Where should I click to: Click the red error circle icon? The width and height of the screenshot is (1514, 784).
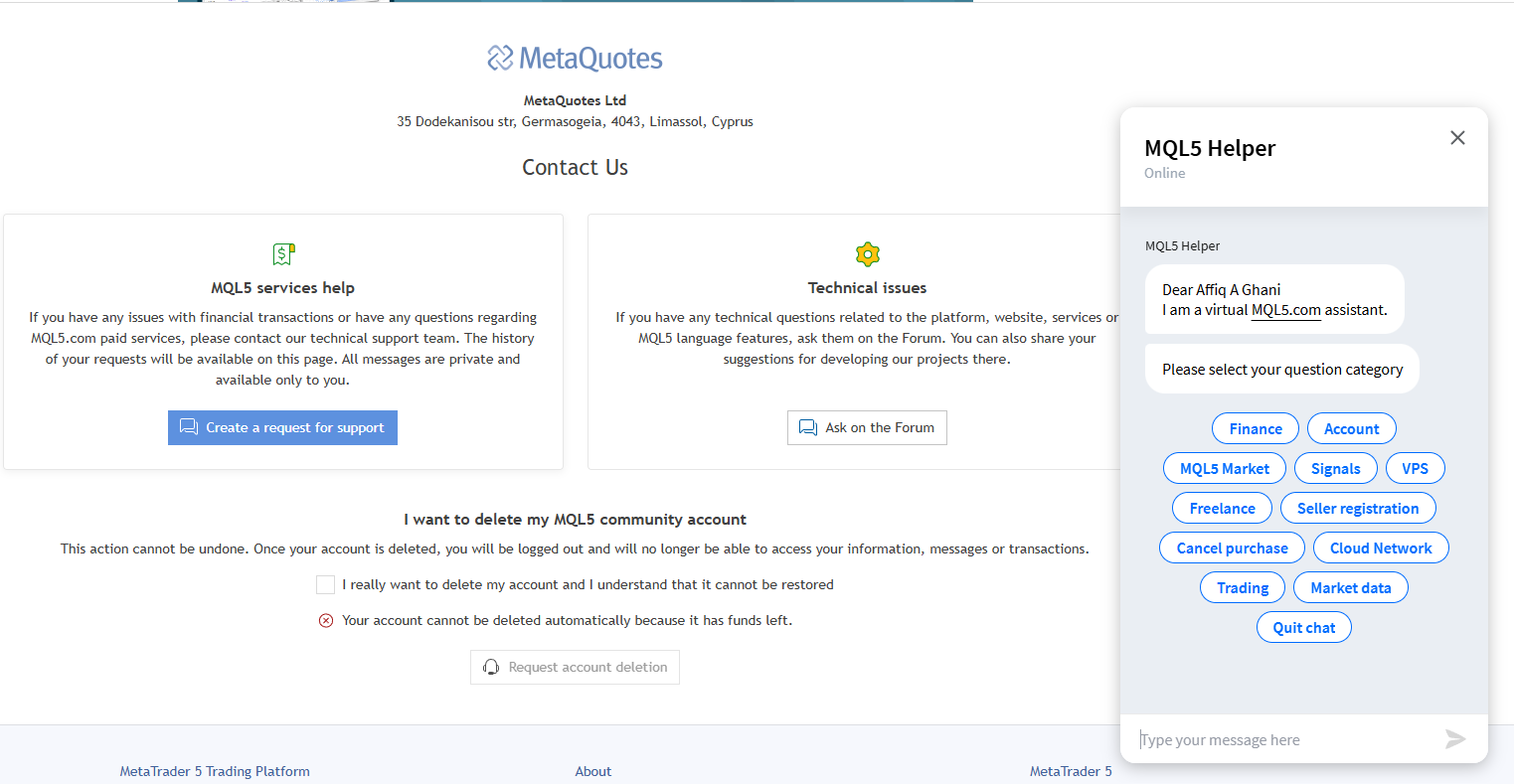click(x=326, y=620)
